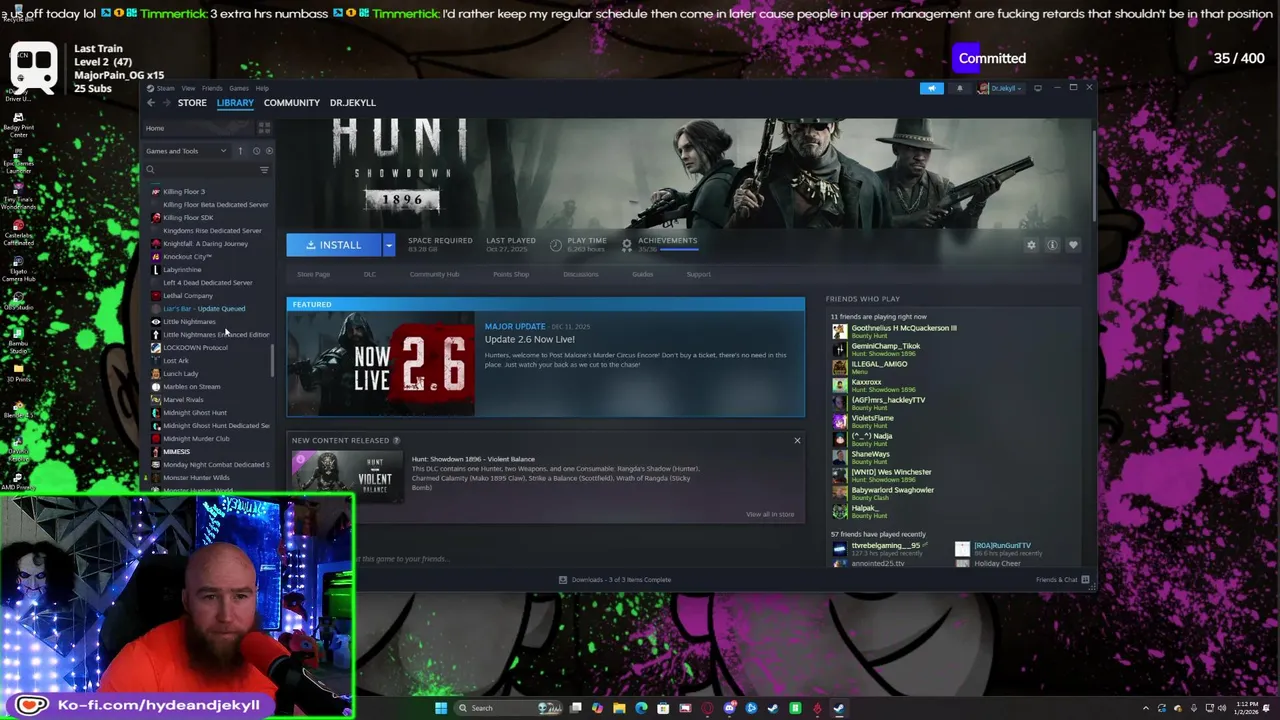Select Knockout City in library

point(187,256)
